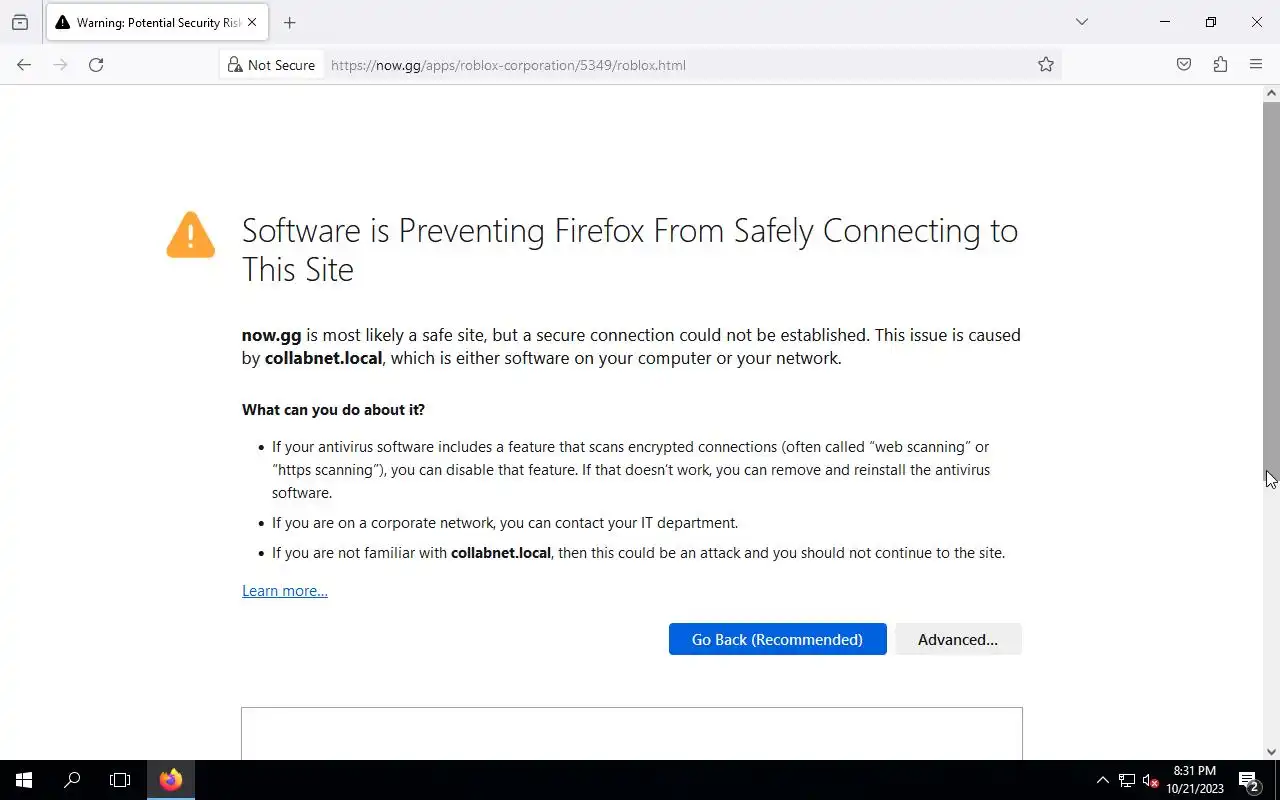Click the vertical scrollbar down arrow
1280x800 pixels.
pos(1271,752)
